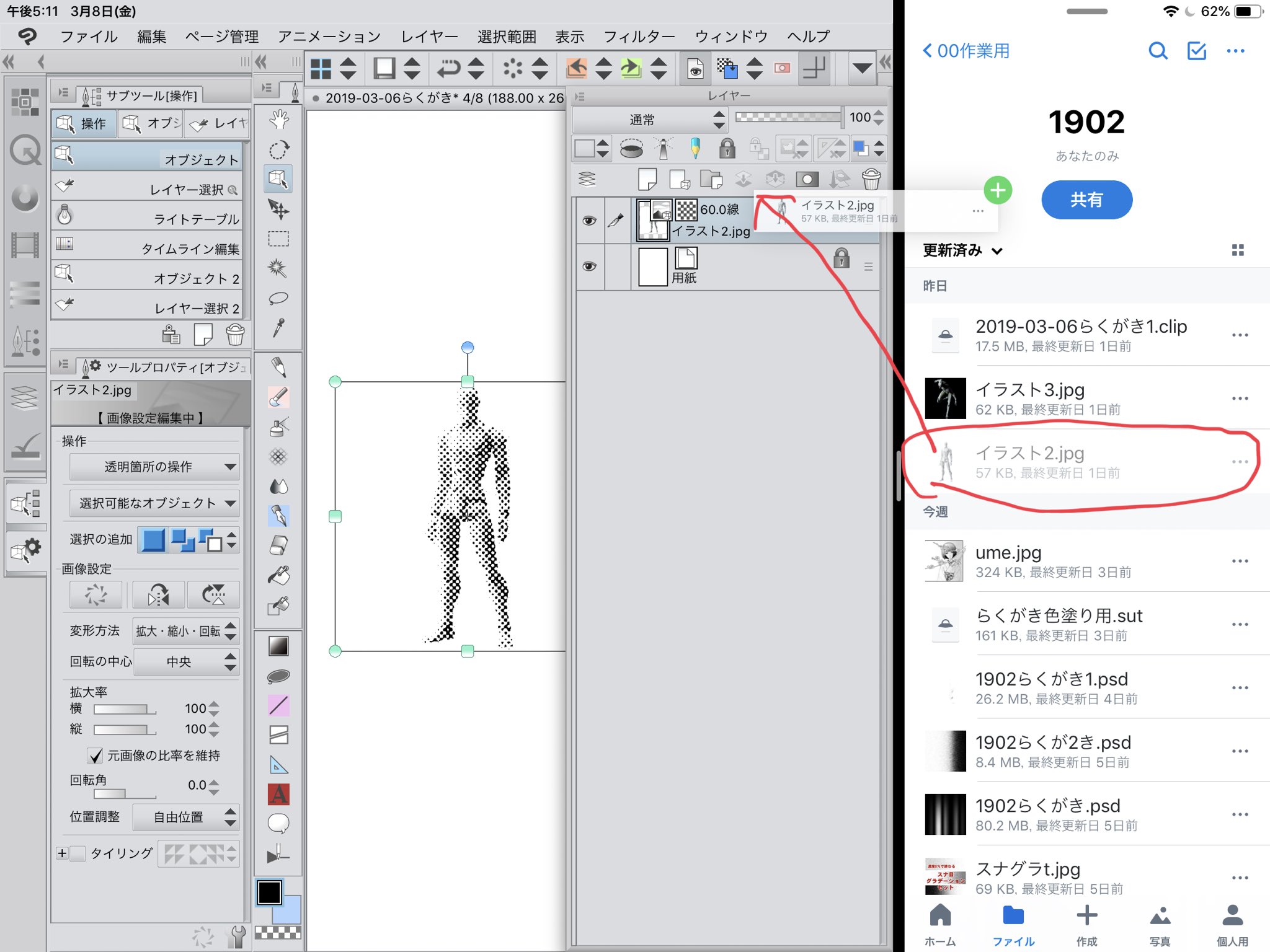
Task: Click the New raster layer icon
Action: [647, 180]
